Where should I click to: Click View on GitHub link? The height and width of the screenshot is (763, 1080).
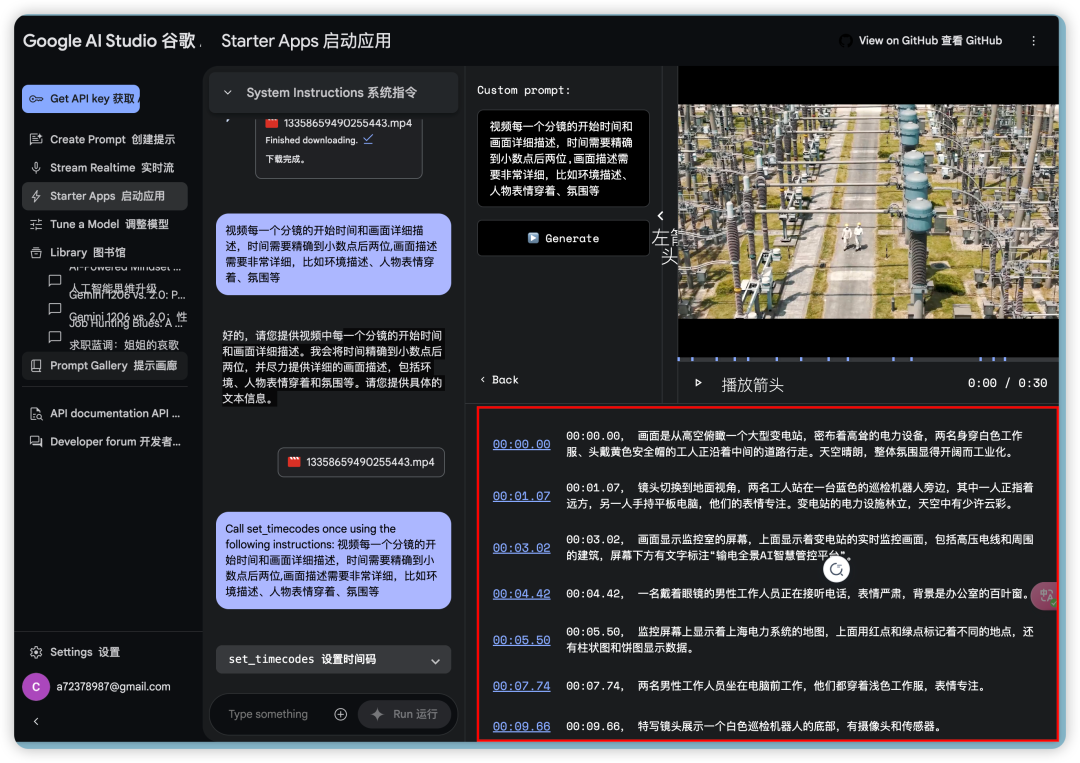930,41
